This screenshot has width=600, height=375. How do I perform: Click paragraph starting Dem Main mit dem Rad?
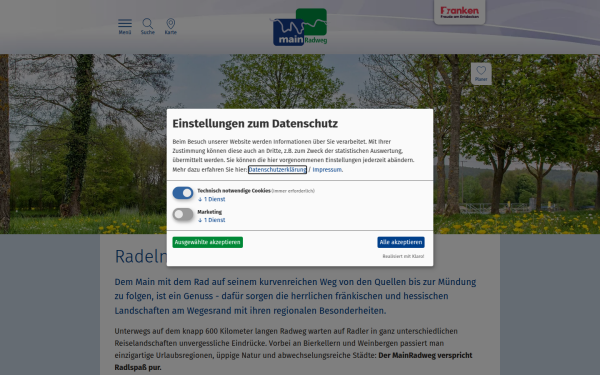pyautogui.click(x=295, y=296)
